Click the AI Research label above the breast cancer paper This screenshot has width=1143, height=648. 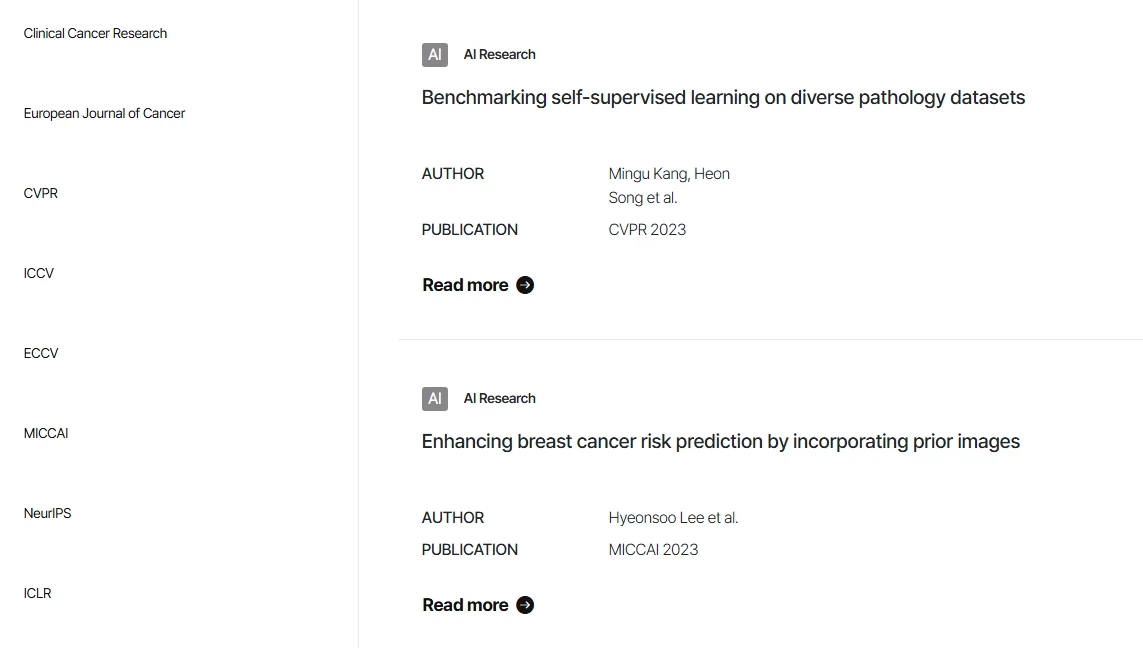pyautogui.click(x=499, y=399)
